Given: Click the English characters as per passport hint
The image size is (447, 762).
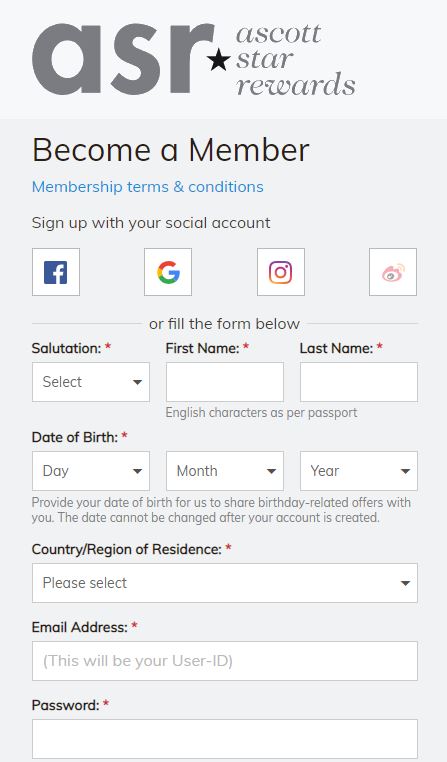Looking at the screenshot, I should tap(261, 413).
